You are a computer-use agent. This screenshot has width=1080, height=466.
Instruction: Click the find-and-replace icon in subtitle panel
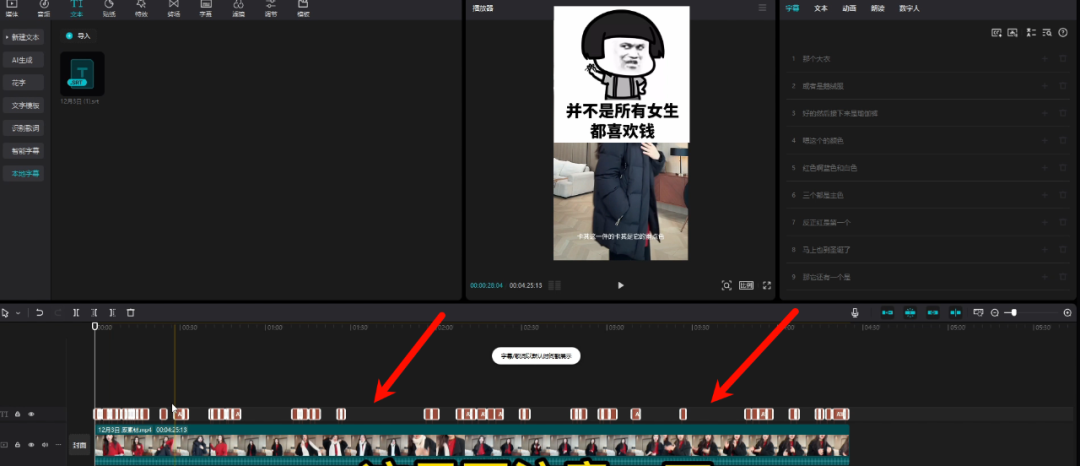click(x=1047, y=32)
